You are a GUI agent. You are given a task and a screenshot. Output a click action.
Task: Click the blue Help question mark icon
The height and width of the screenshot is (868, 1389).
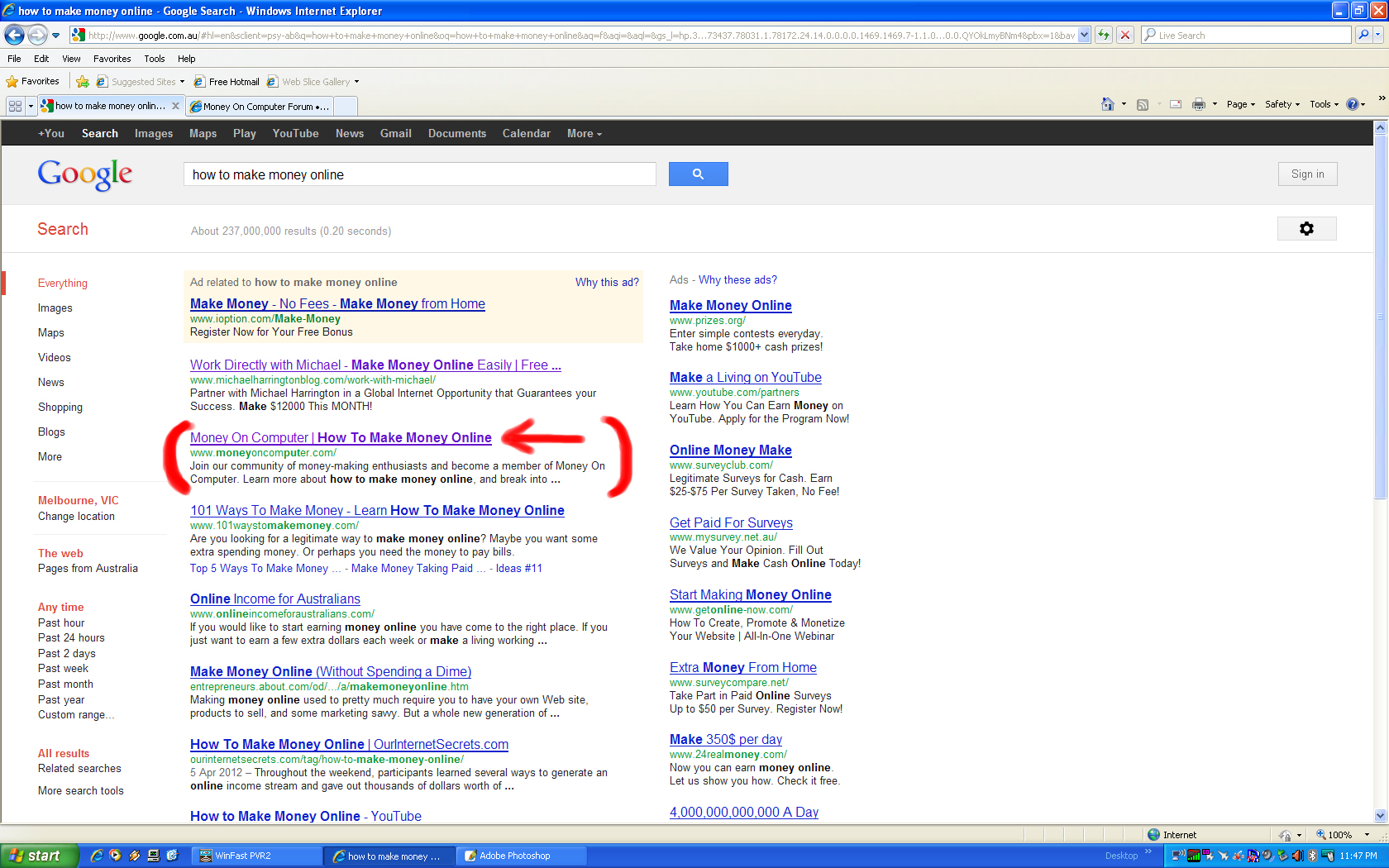click(x=1353, y=104)
